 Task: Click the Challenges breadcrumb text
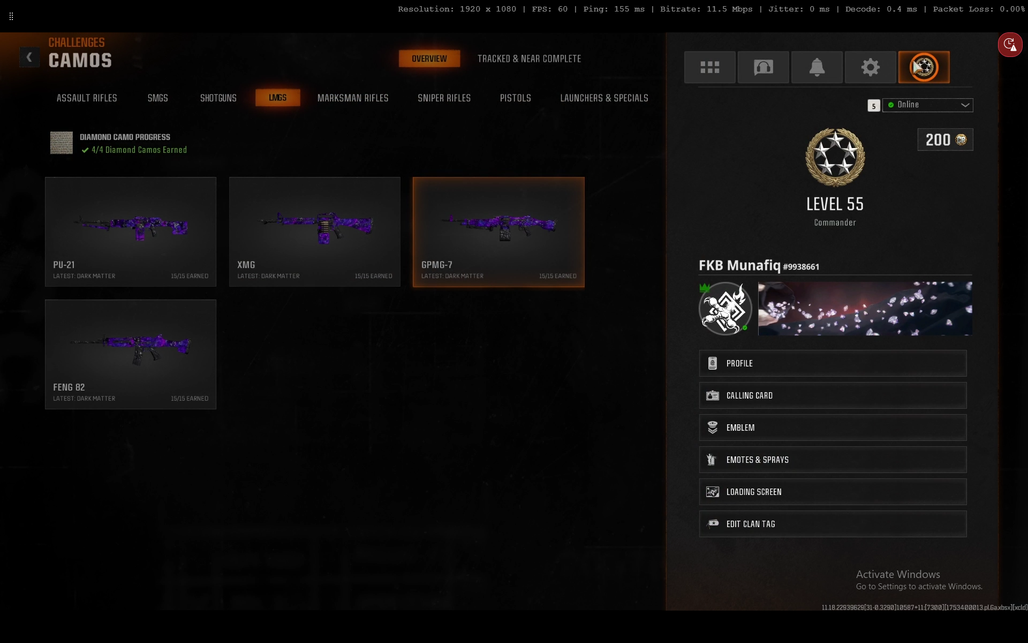[x=76, y=43]
